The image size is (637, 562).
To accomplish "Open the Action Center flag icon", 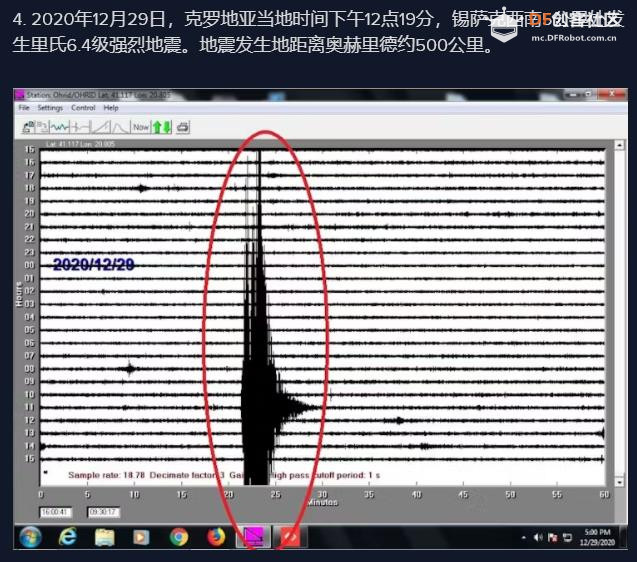I will (x=552, y=538).
